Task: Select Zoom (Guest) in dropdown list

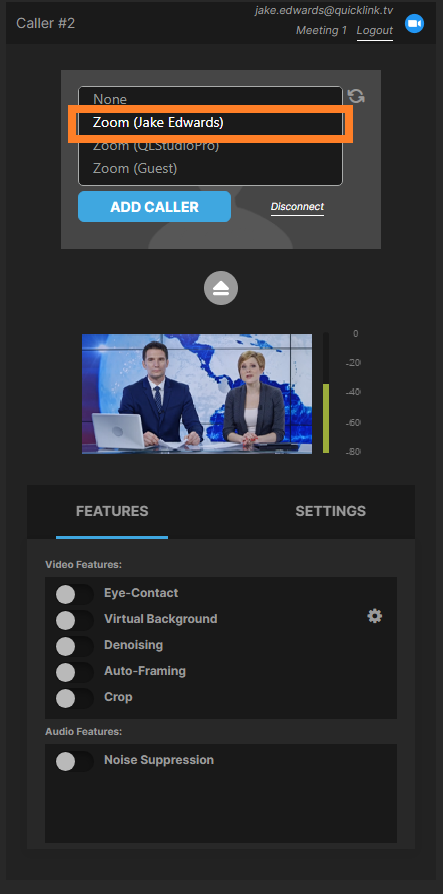Action: [210, 169]
